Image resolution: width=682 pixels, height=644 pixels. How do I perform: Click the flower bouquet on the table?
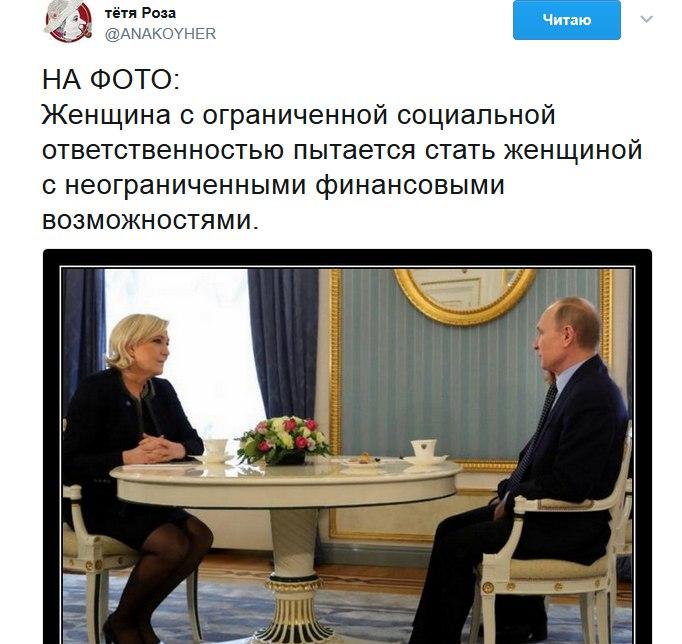tap(283, 440)
